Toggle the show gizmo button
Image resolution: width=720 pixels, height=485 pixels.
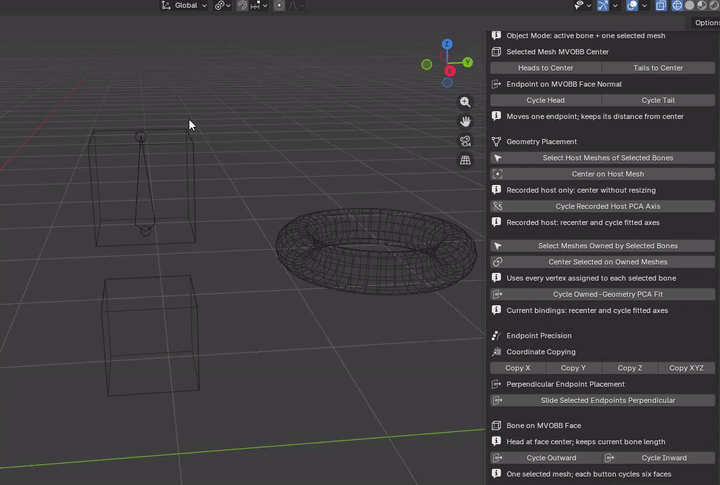pos(603,6)
